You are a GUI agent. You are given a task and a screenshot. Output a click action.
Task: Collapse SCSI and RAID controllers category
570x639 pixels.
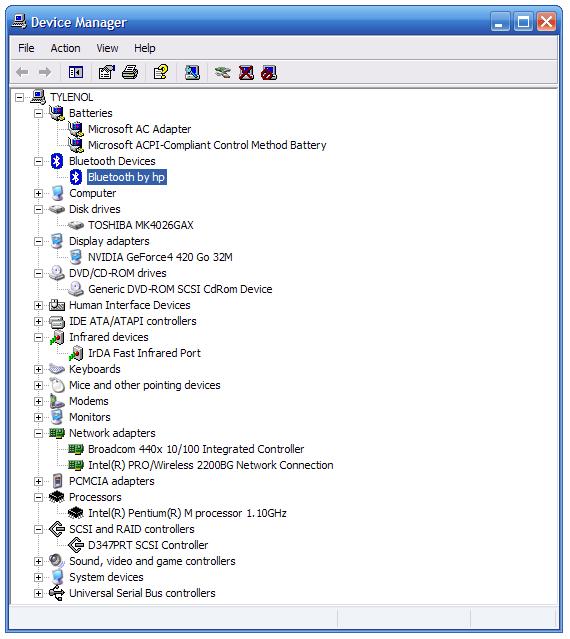[x=38, y=529]
